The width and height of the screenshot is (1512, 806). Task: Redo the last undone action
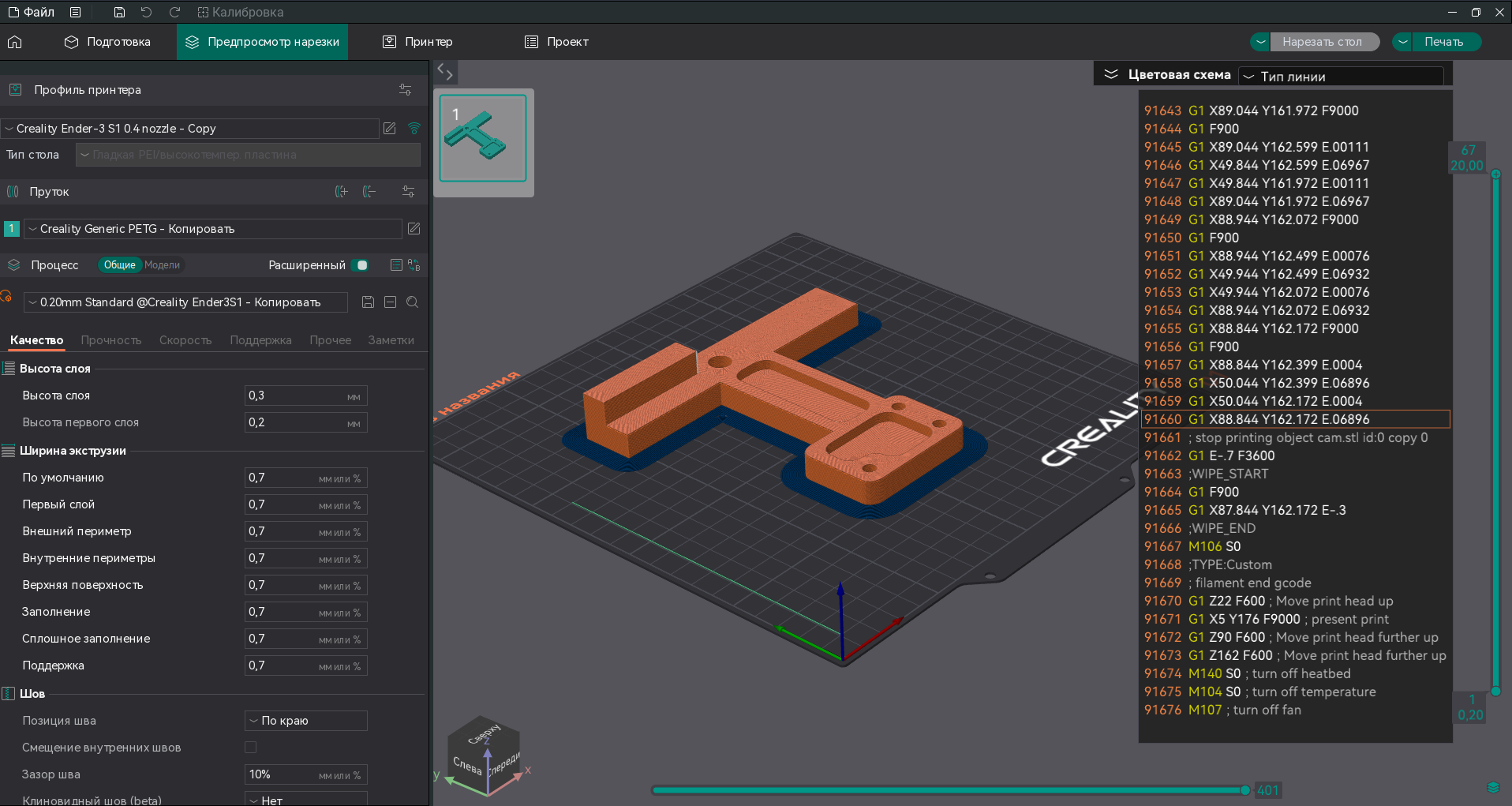tap(174, 12)
